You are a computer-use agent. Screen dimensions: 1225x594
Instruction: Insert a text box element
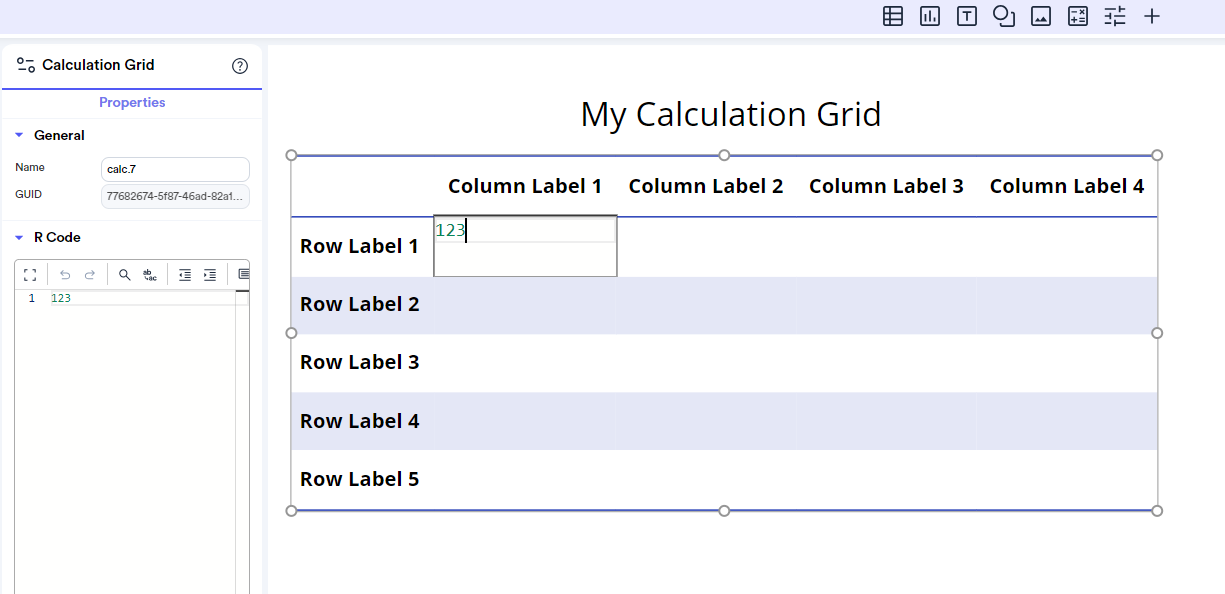967,16
